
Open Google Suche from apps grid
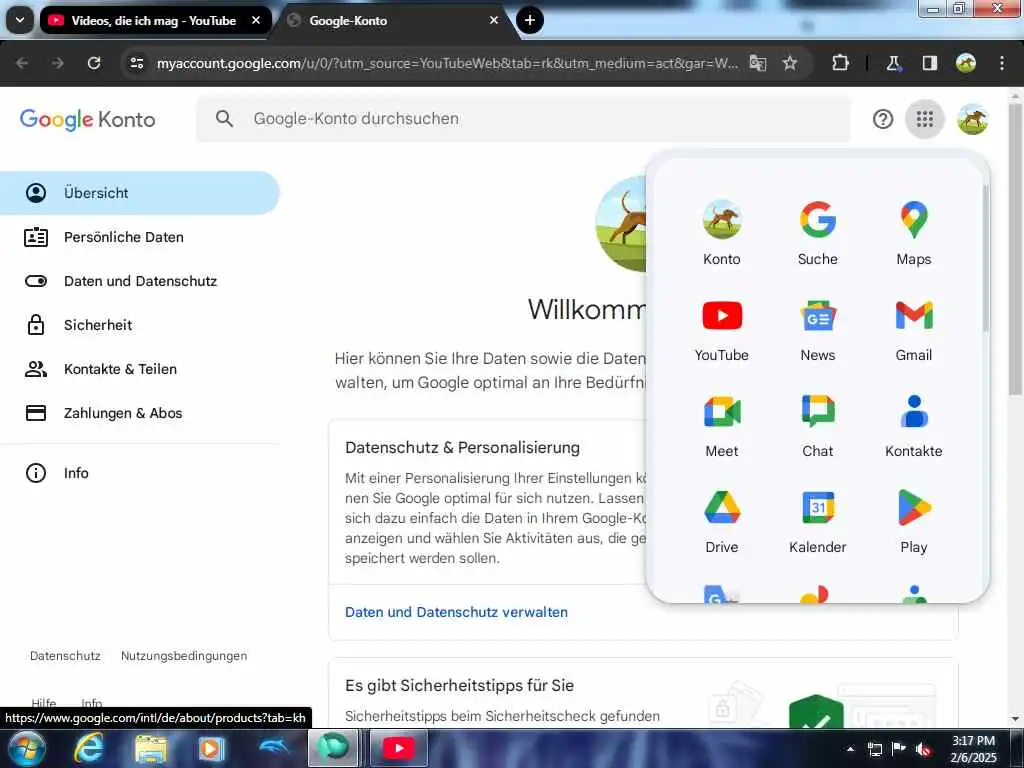pos(818,232)
